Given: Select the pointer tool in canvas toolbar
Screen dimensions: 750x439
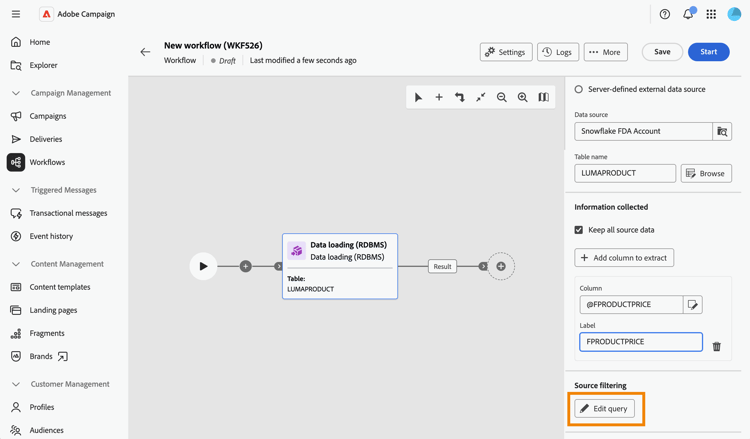Looking at the screenshot, I should click(418, 98).
